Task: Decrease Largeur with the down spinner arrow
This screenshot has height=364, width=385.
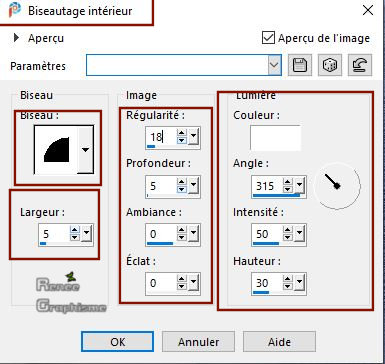Action: (x=75, y=237)
